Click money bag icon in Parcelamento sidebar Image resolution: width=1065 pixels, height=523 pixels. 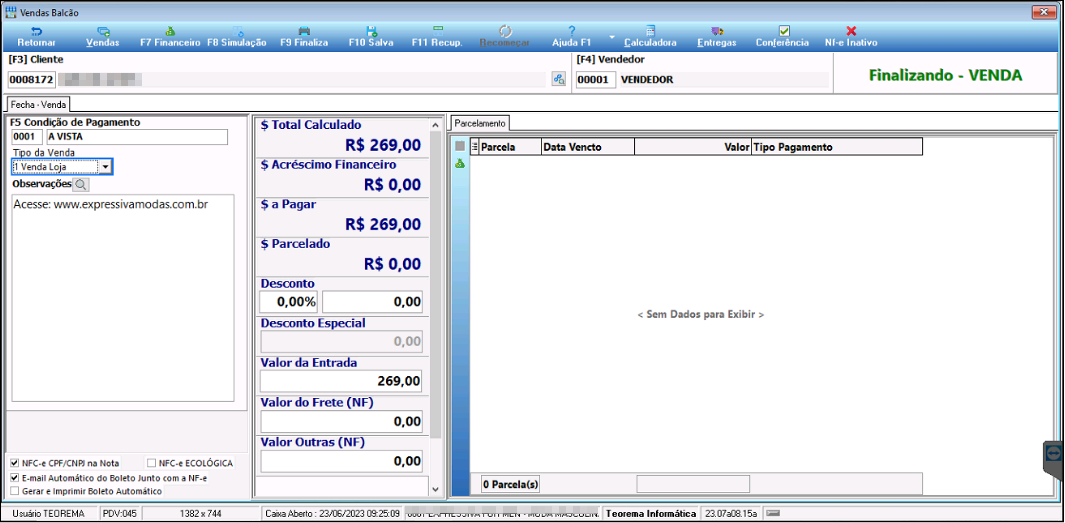point(460,164)
